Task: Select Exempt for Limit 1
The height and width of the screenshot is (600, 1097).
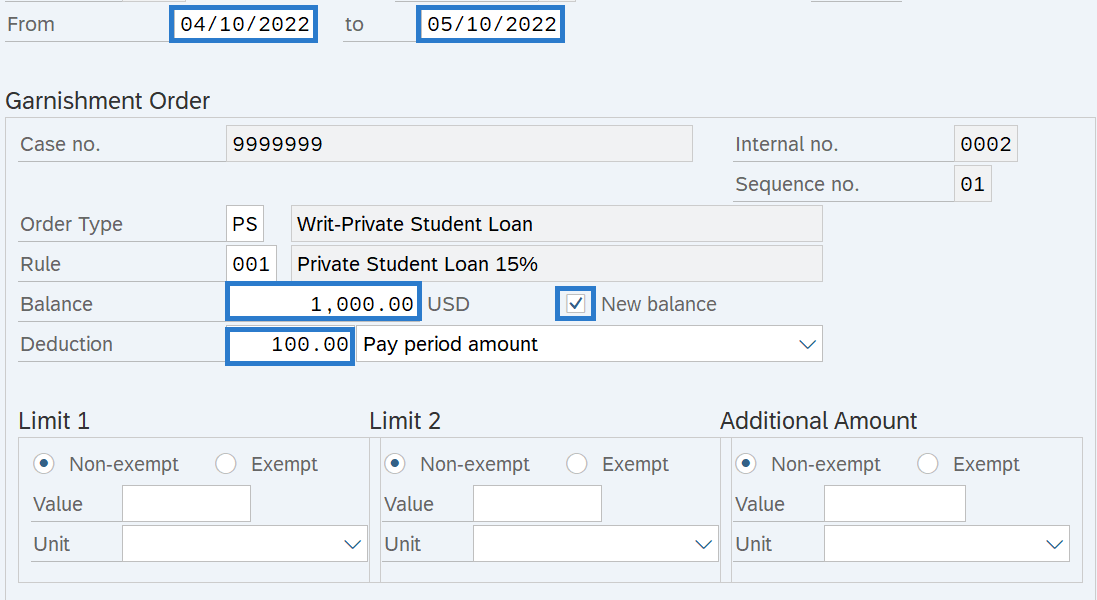Action: (x=226, y=464)
